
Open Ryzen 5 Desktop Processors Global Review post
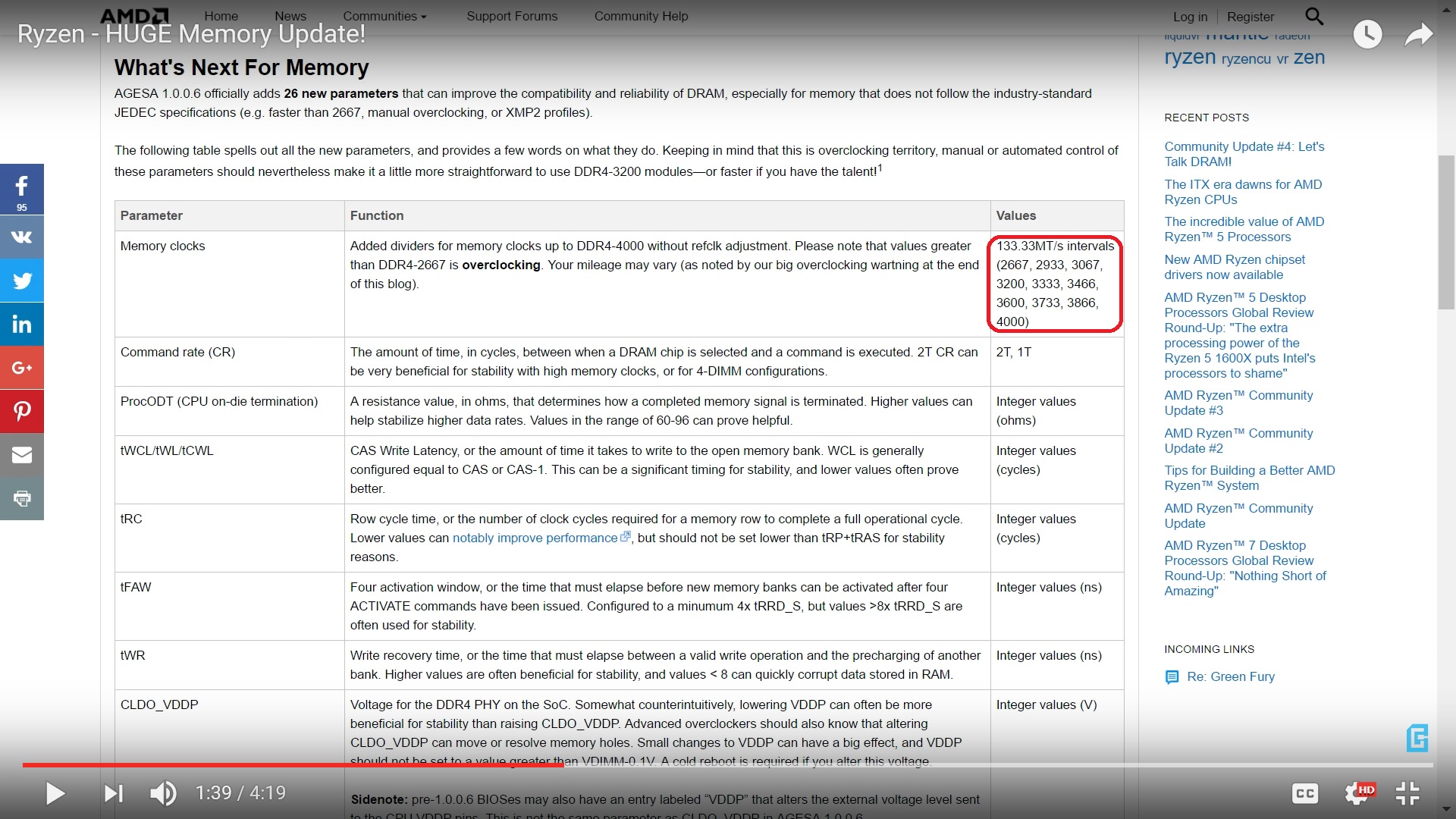1240,335
